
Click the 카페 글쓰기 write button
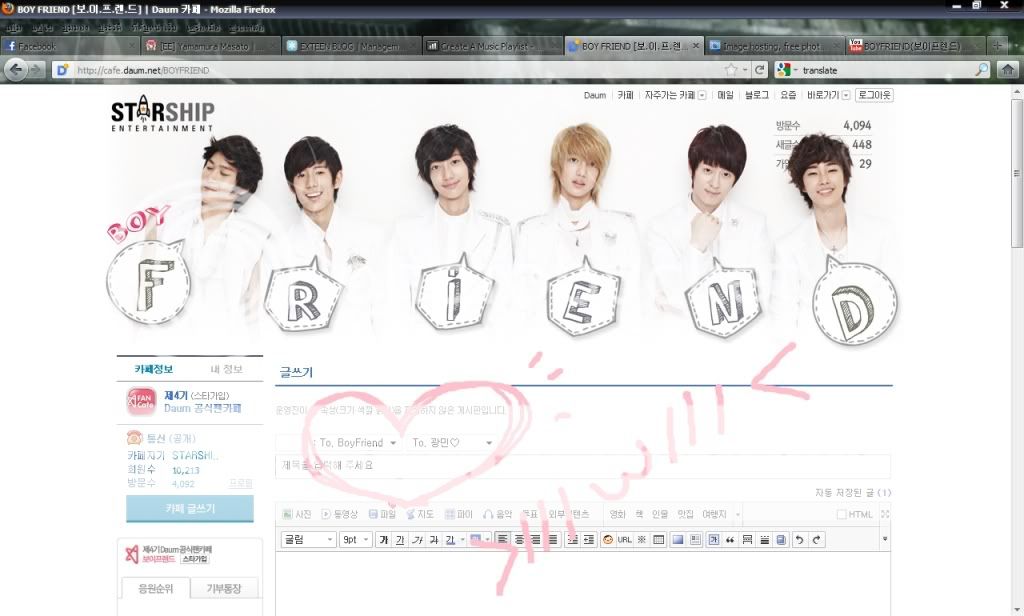click(190, 508)
